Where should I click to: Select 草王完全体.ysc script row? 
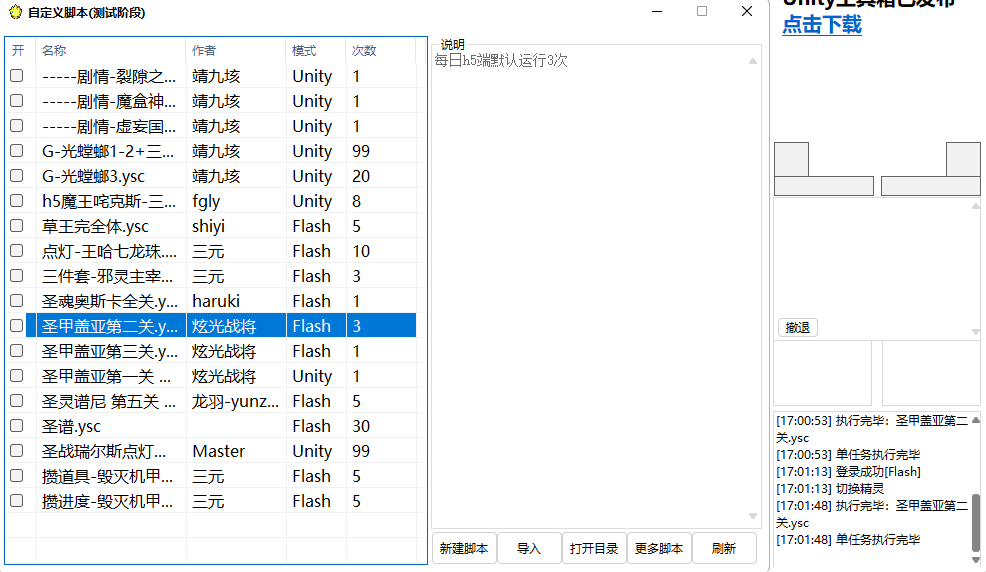coord(211,226)
